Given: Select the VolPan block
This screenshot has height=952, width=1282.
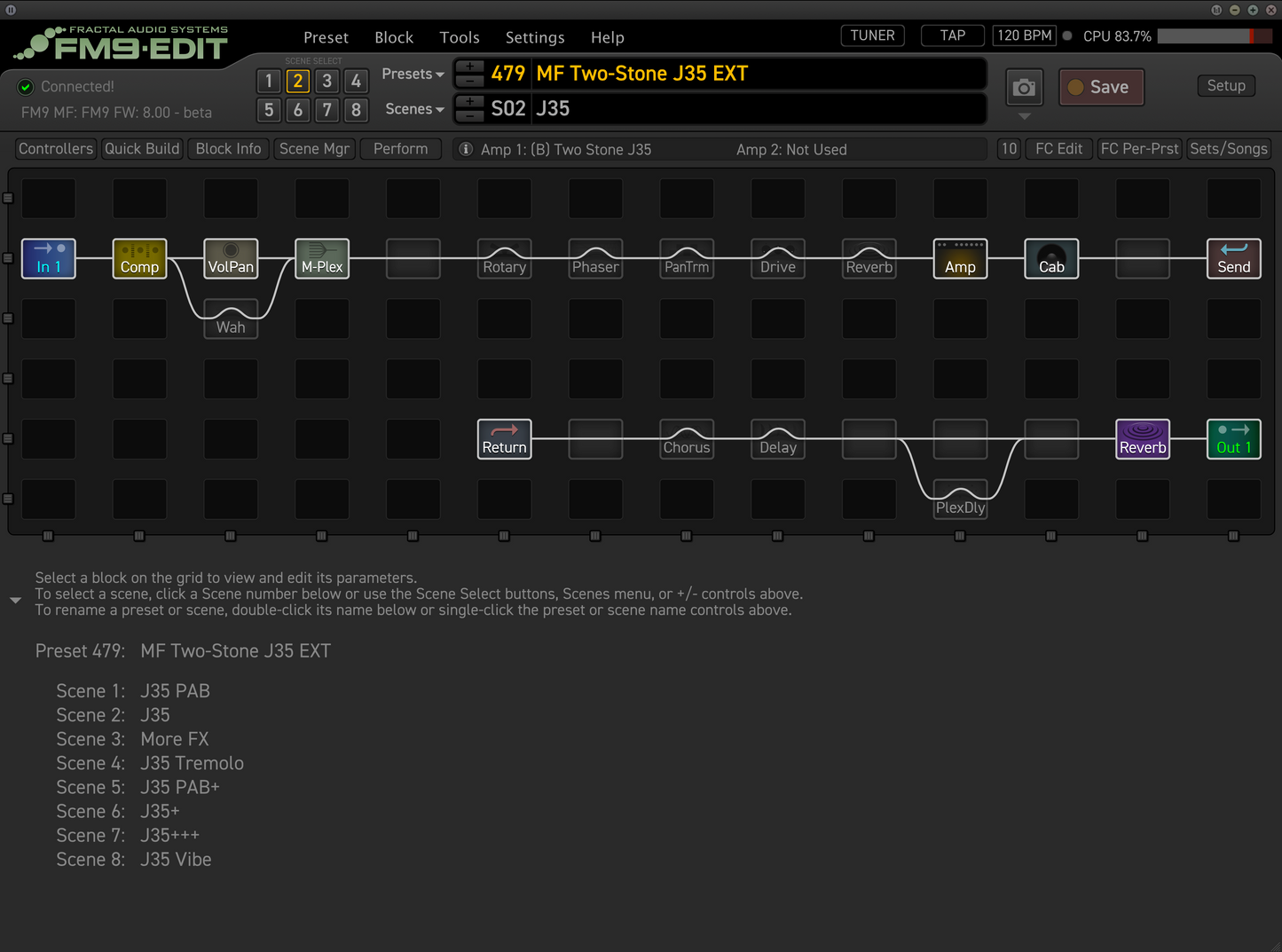Looking at the screenshot, I should [x=231, y=258].
